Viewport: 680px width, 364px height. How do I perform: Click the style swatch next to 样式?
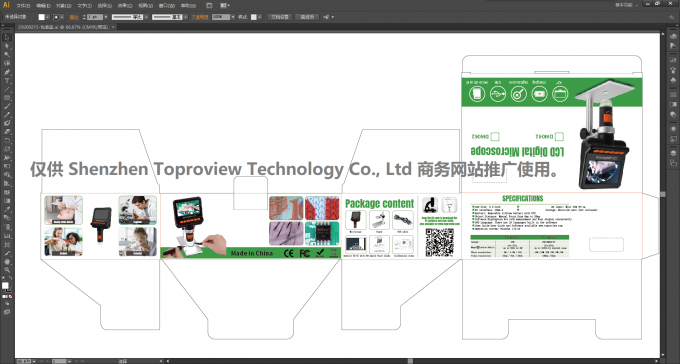point(253,17)
